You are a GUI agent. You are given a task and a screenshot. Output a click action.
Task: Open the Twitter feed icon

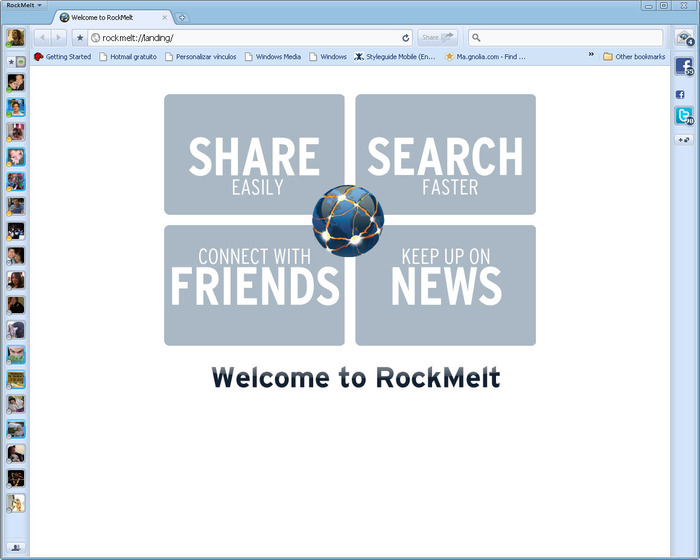tap(684, 116)
